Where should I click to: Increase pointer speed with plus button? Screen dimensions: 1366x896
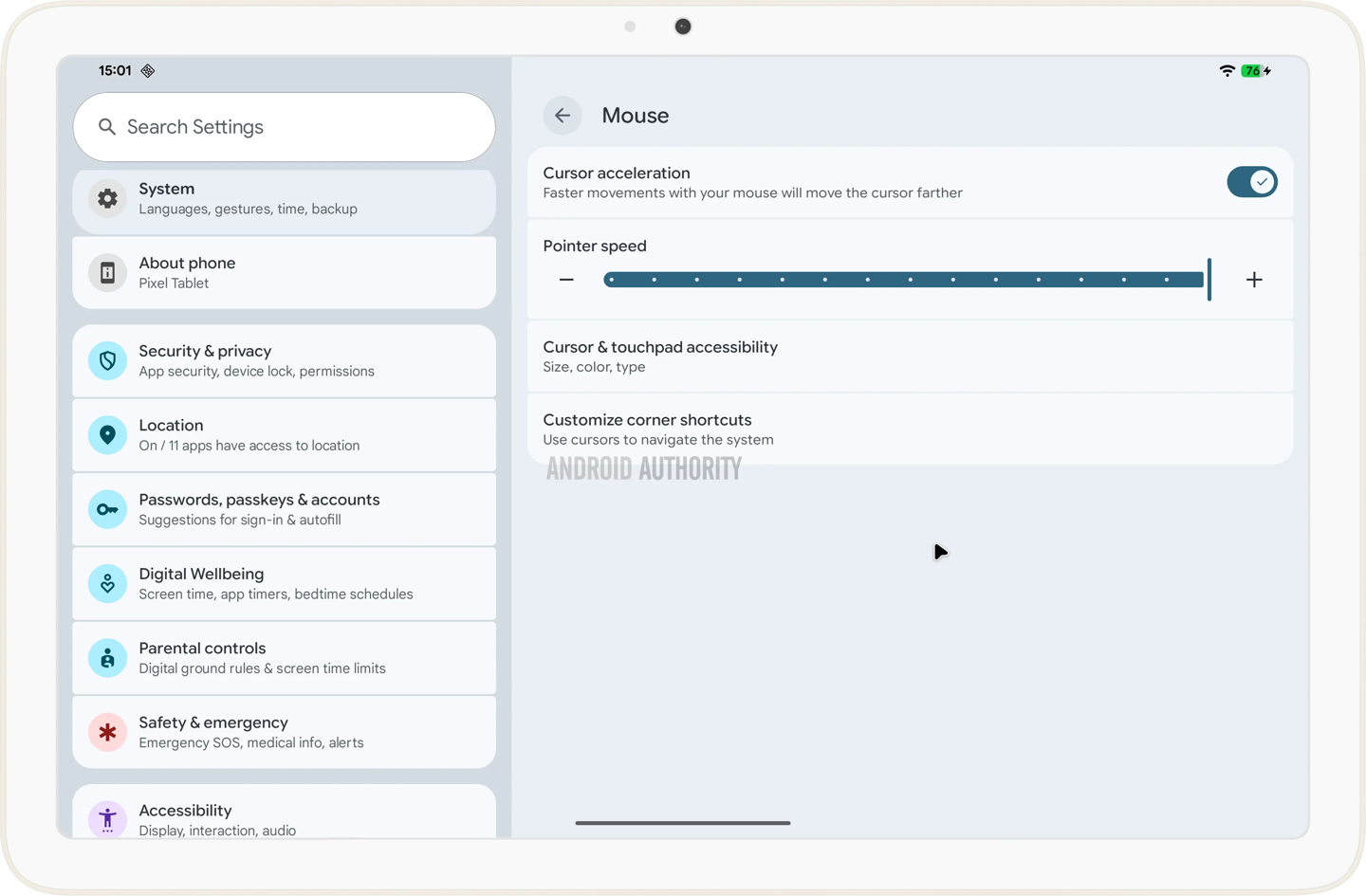(1254, 280)
